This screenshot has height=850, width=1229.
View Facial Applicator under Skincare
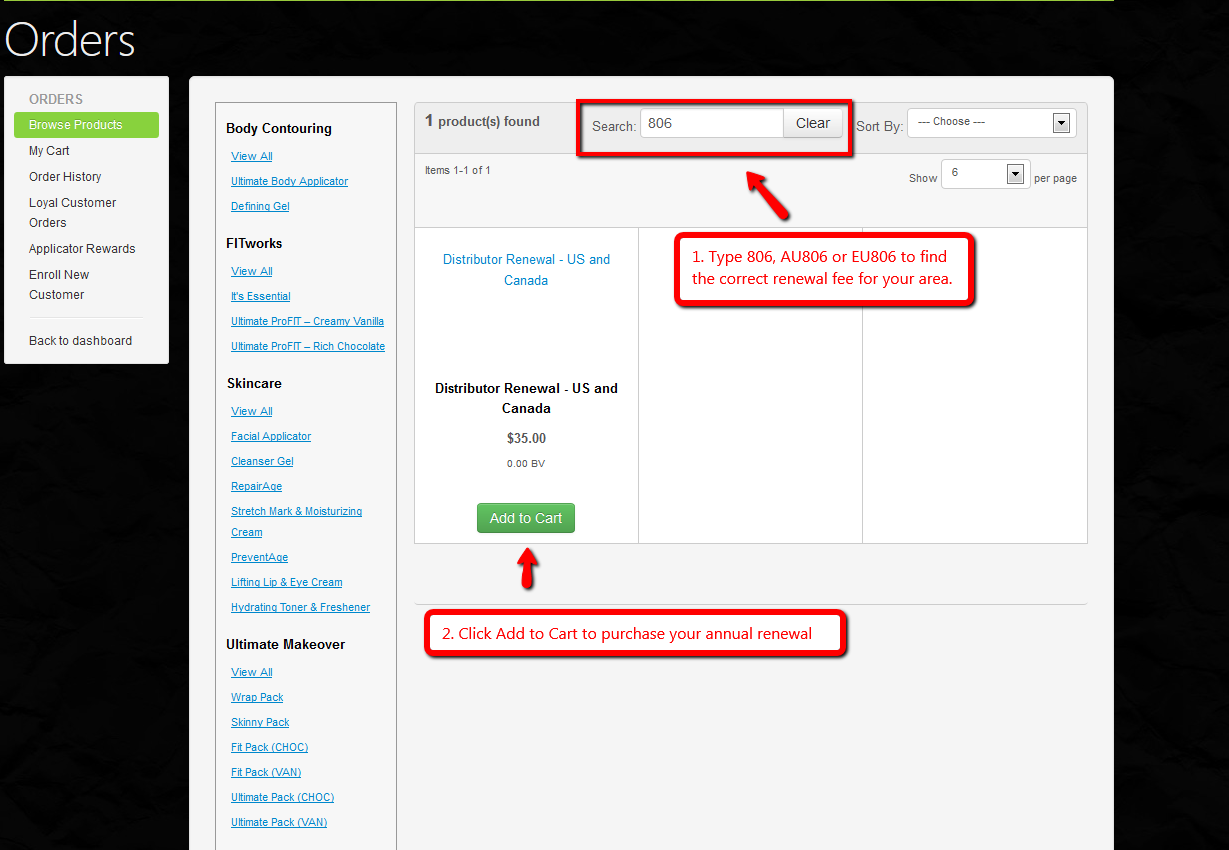tap(270, 436)
